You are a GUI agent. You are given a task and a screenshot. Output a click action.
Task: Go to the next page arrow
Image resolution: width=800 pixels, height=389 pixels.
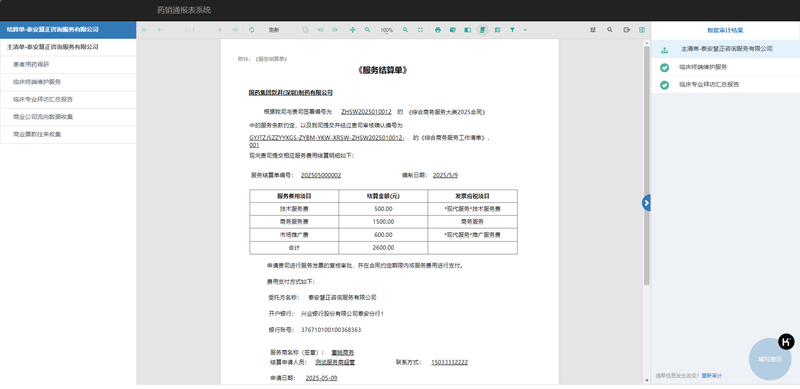coord(219,30)
